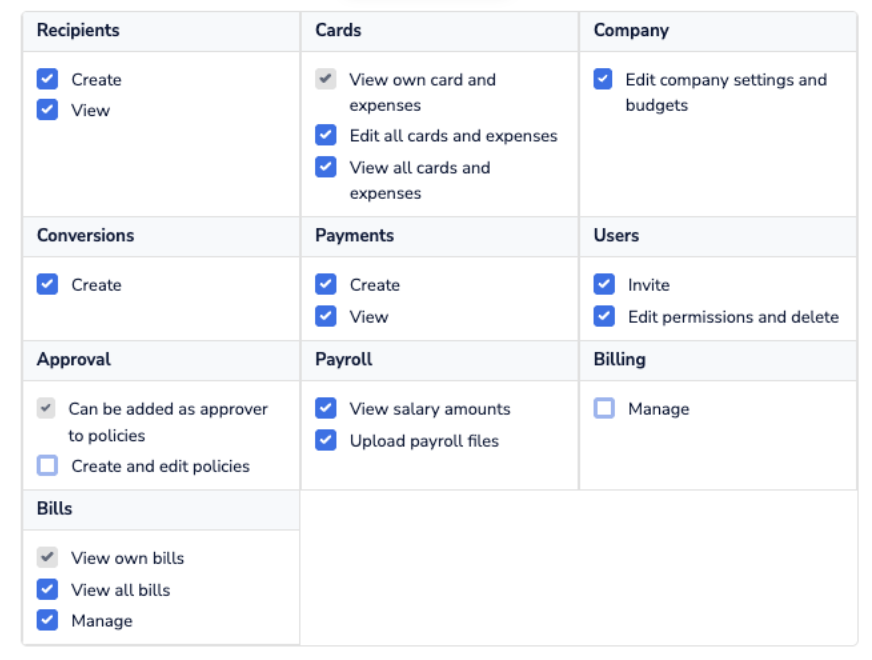Disable Edit all cards and expenses
Screen dimensions: 872x660
coord(326,135)
